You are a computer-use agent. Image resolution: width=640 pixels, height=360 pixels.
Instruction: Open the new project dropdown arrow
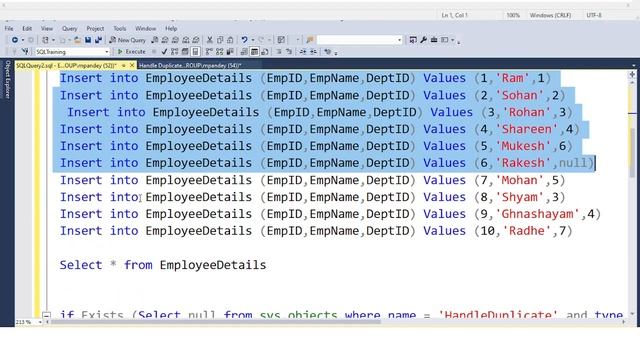click(53, 40)
